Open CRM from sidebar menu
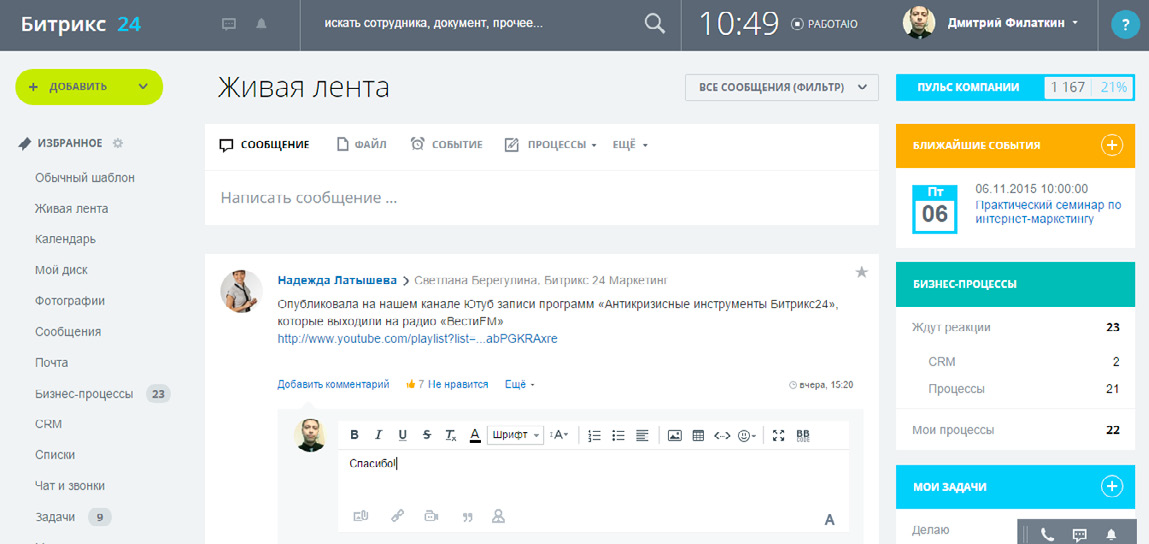This screenshot has width=1149, height=544. pos(48,424)
